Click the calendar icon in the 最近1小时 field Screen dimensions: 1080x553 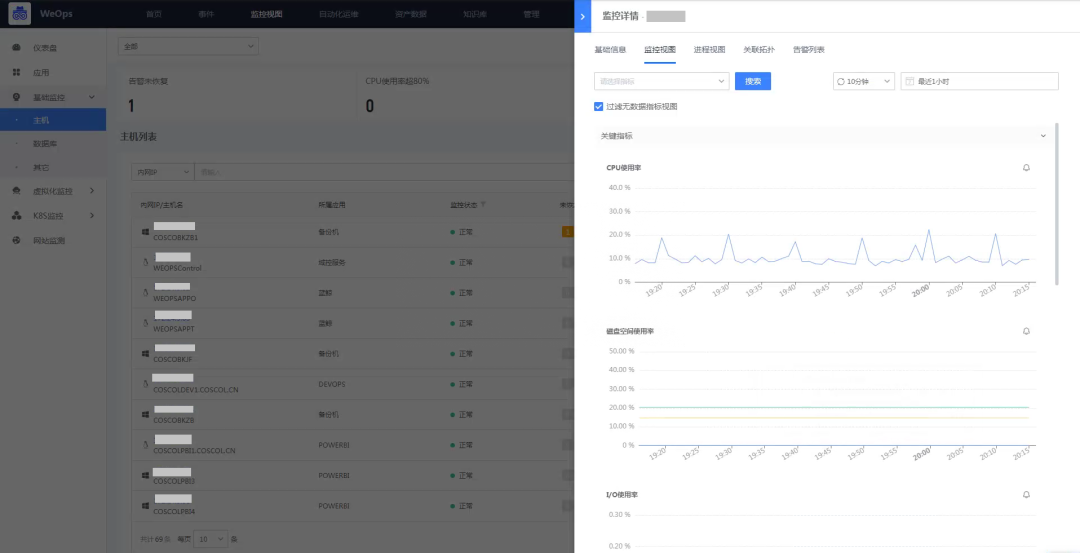(x=909, y=81)
